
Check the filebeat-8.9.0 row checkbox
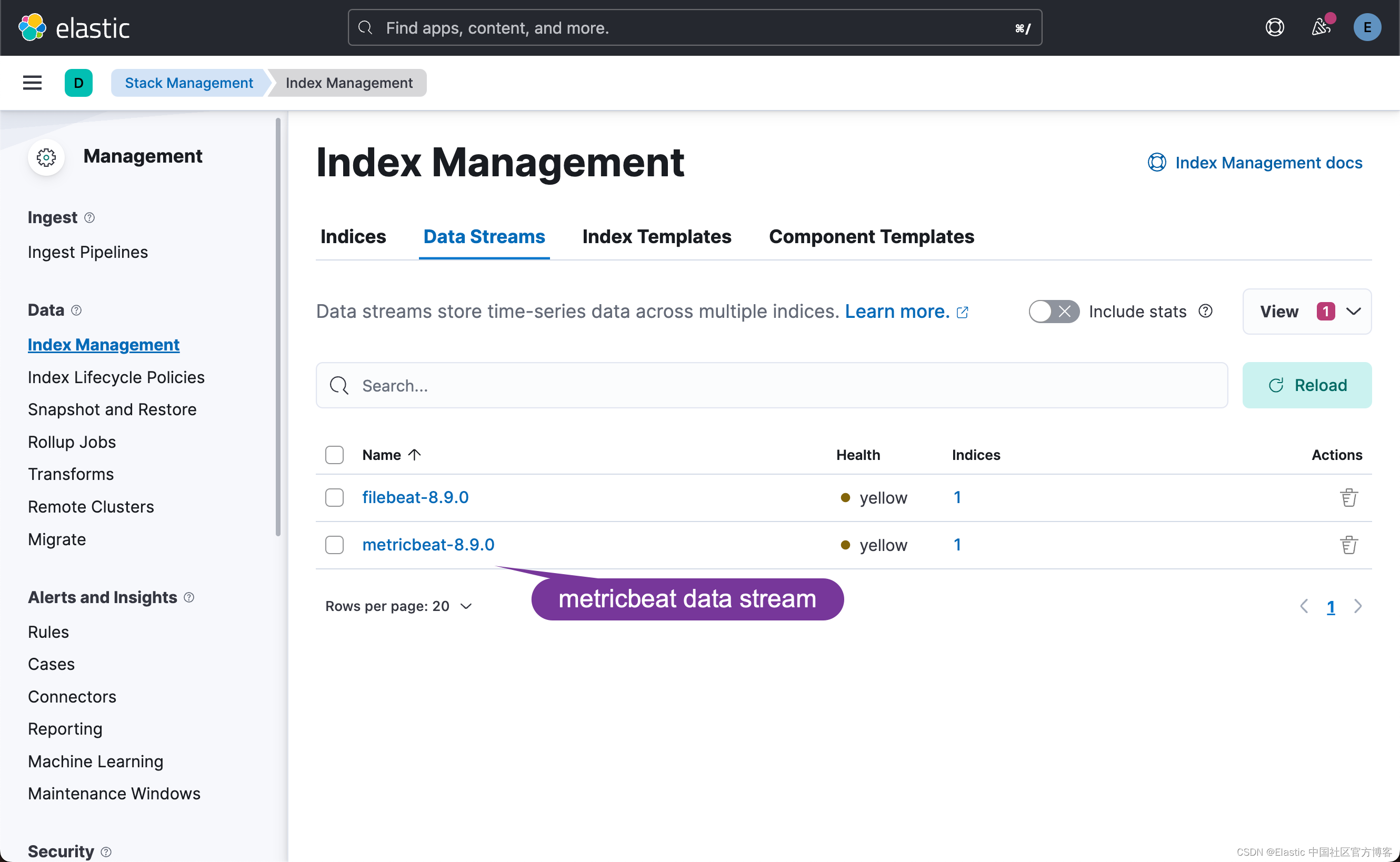pyautogui.click(x=335, y=498)
